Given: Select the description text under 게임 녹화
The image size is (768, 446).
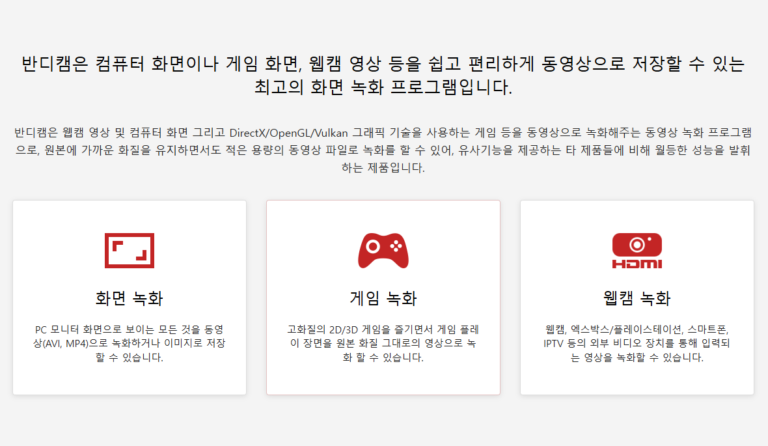Looking at the screenshot, I should pos(383,343).
